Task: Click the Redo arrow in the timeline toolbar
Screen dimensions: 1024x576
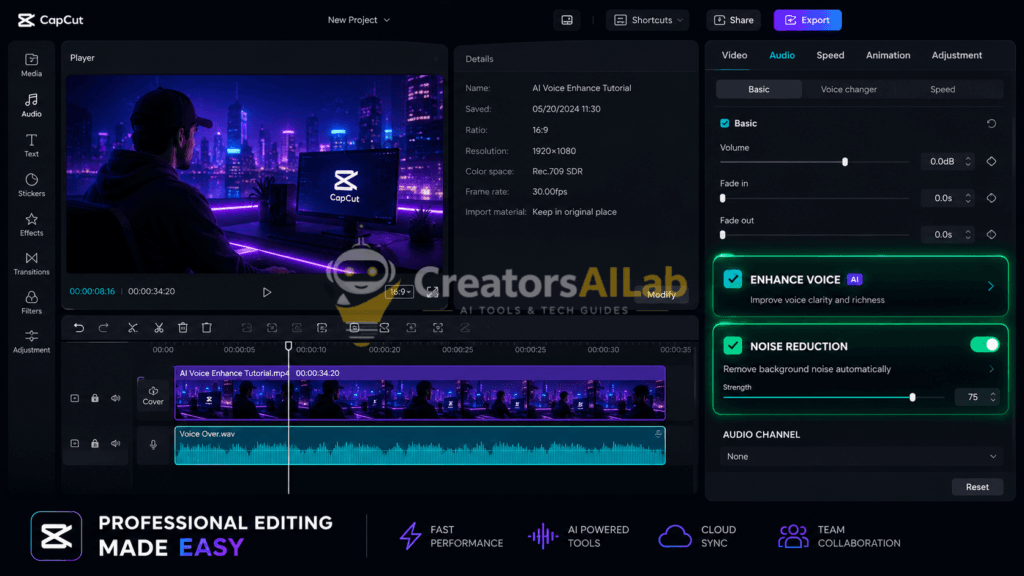Action: (103, 328)
